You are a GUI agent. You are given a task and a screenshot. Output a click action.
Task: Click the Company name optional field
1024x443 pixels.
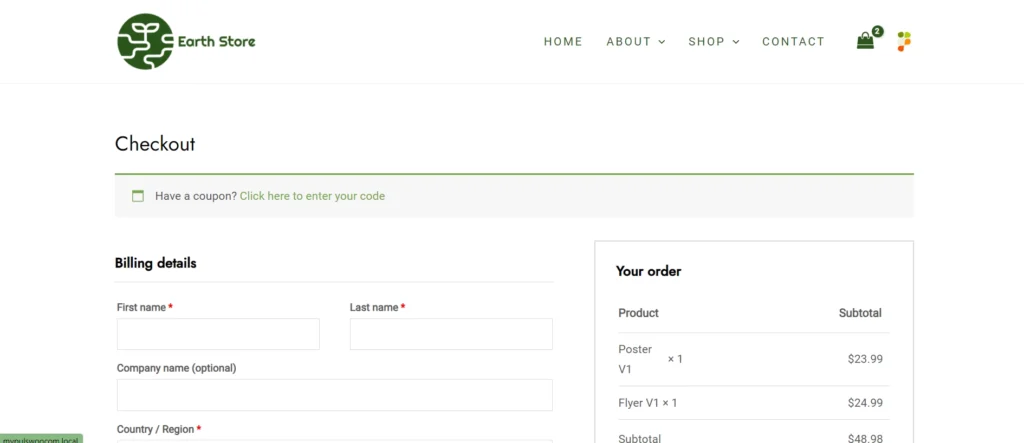334,394
